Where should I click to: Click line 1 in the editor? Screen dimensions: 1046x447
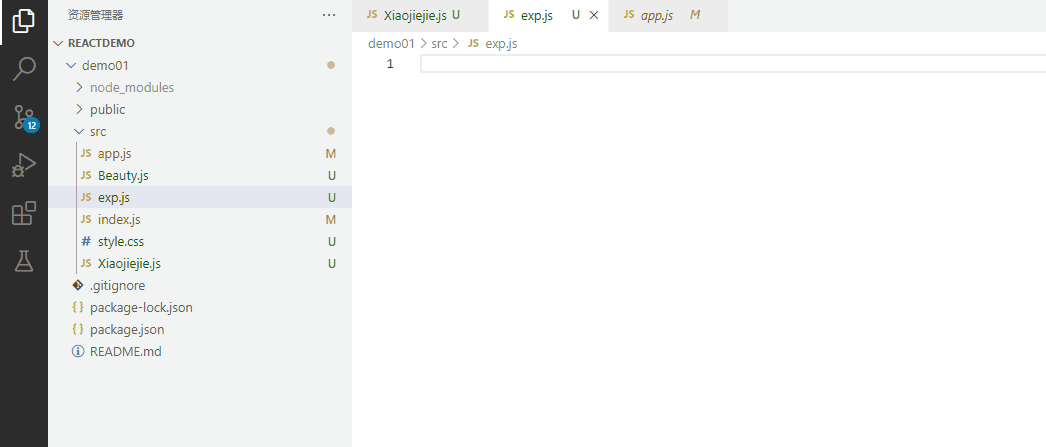coord(732,64)
